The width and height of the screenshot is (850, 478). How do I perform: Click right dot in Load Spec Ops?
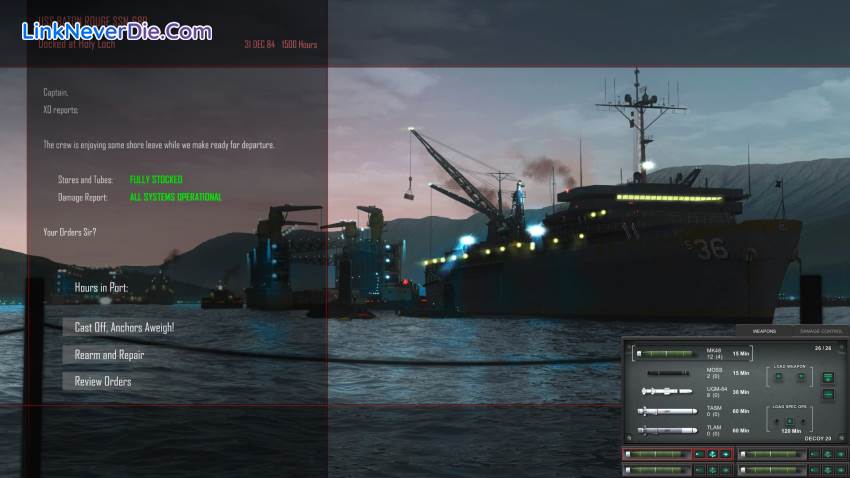click(803, 421)
